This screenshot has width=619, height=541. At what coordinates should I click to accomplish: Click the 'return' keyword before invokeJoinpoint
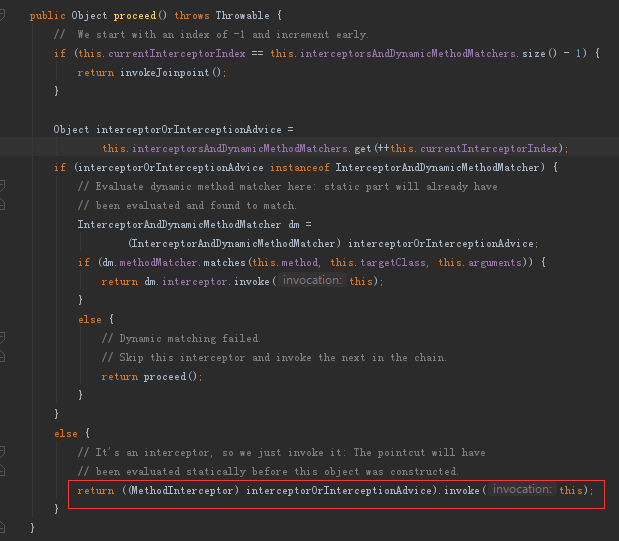pyautogui.click(x=96, y=73)
